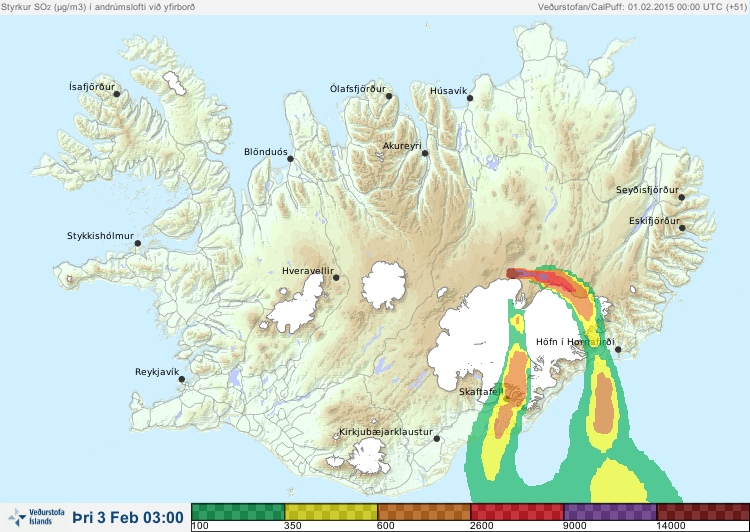The width and height of the screenshot is (750, 532).
Task: Click the 'Styrkur SO2' map title
Action: (x=98, y=7)
